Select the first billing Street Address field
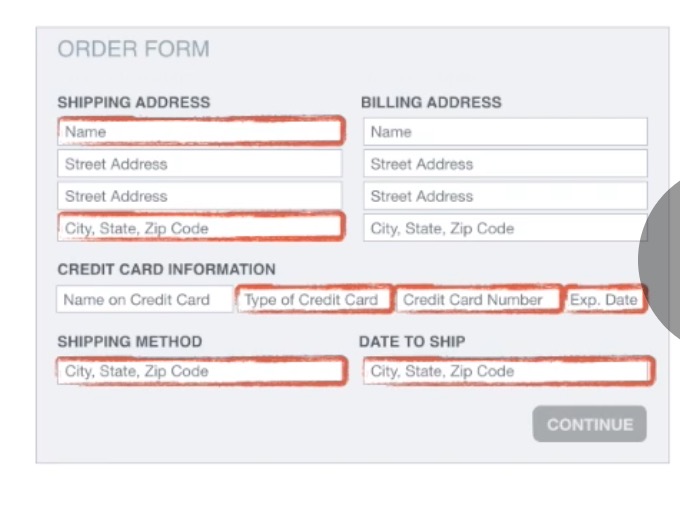Screen dimensions: 680x516 (505, 164)
